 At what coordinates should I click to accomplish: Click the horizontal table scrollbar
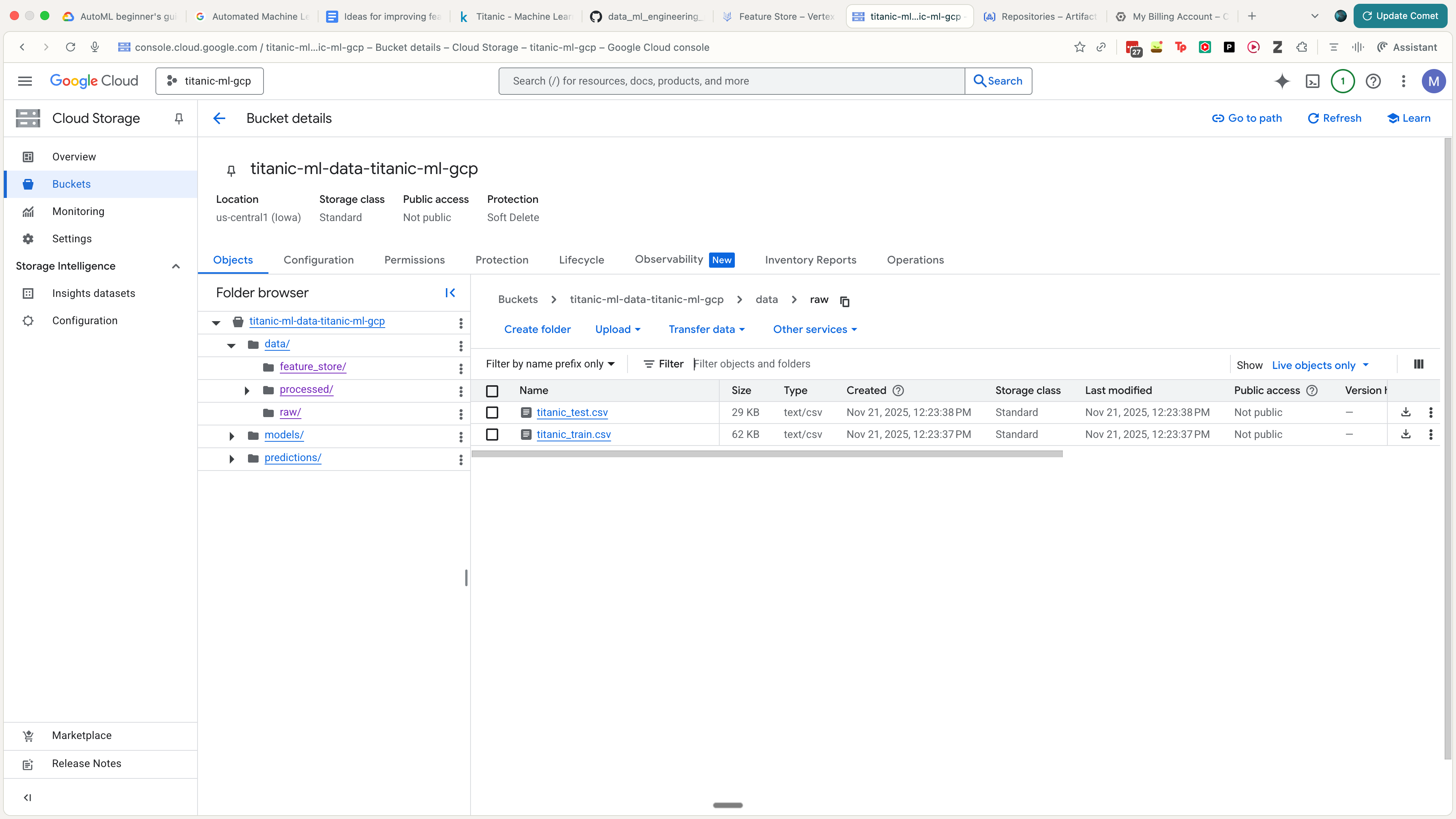766,454
